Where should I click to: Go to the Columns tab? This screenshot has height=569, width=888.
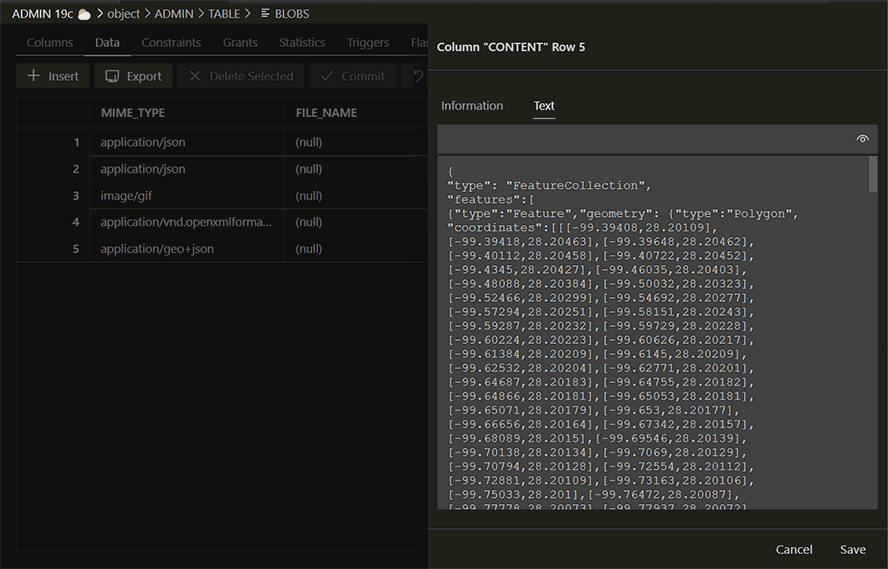50,43
